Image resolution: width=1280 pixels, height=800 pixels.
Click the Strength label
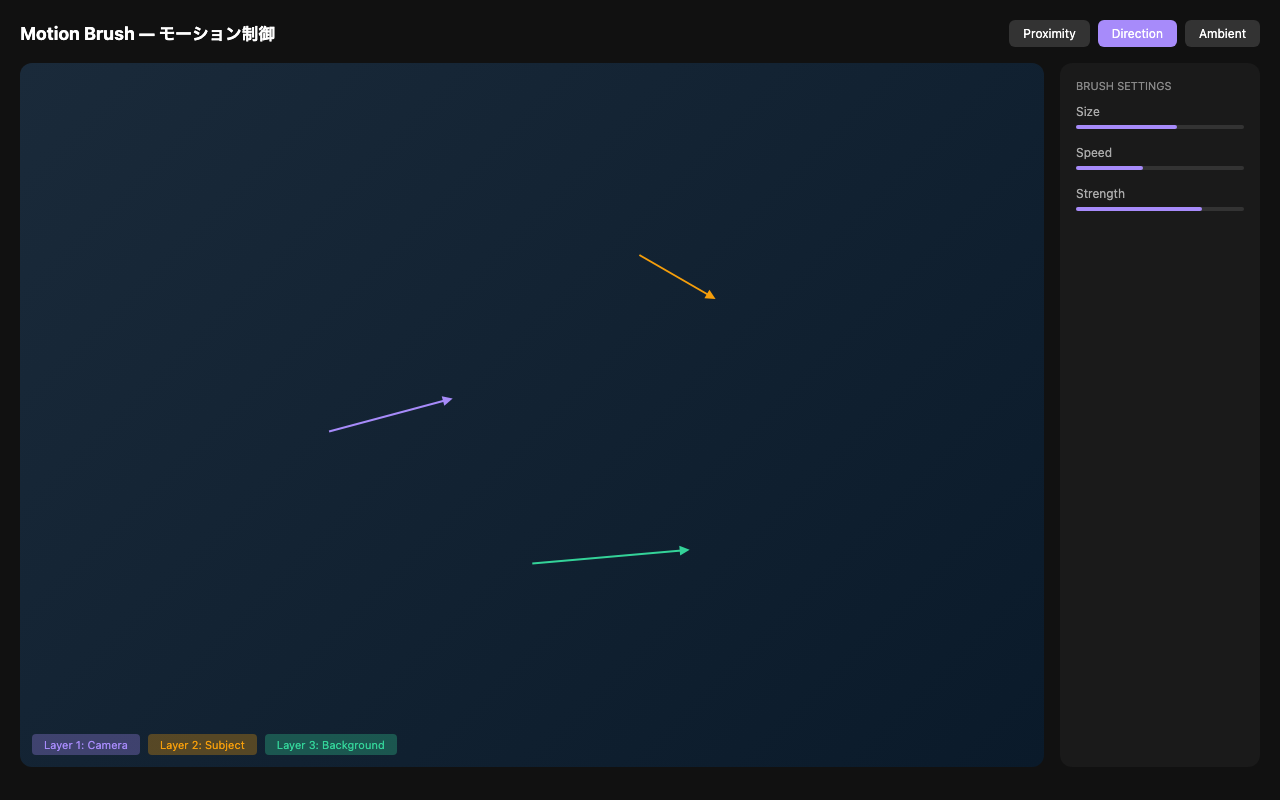[x=1100, y=194]
